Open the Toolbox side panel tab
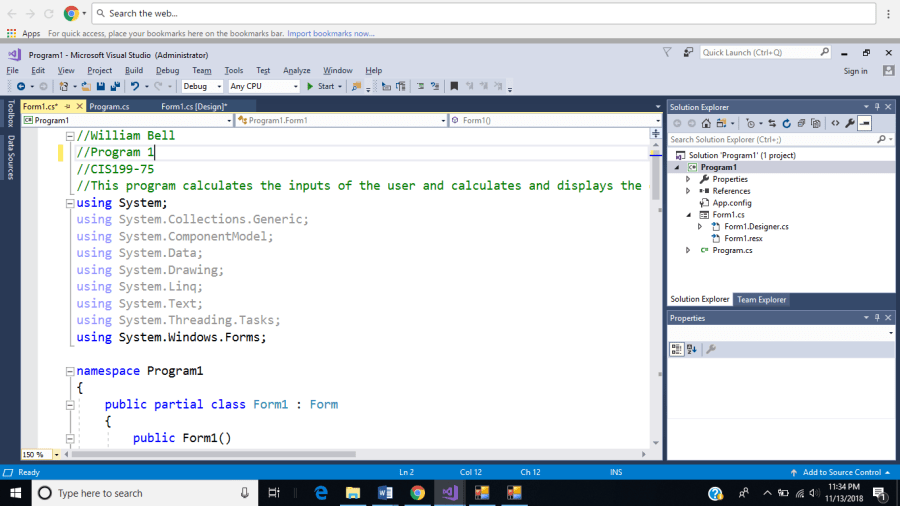 point(10,113)
